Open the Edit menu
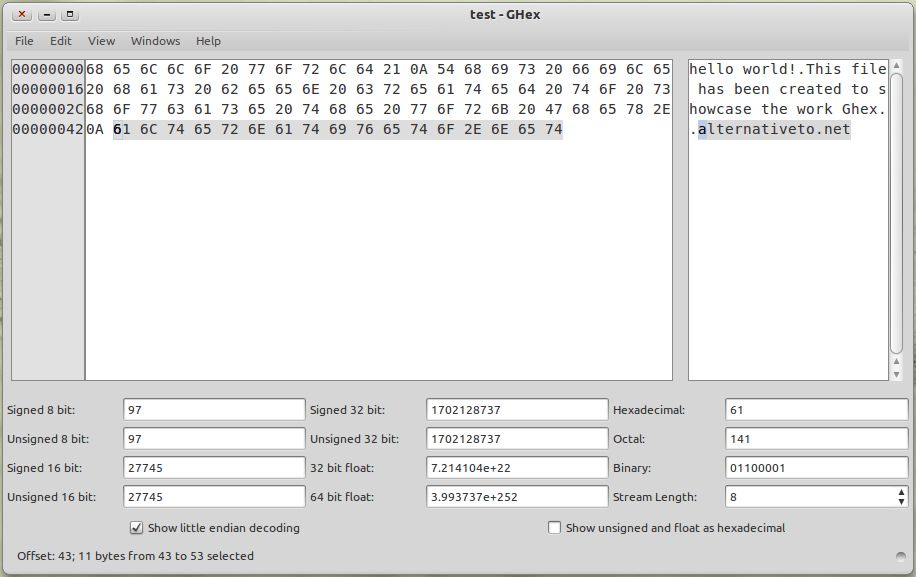The width and height of the screenshot is (916, 577). pyautogui.click(x=61, y=41)
